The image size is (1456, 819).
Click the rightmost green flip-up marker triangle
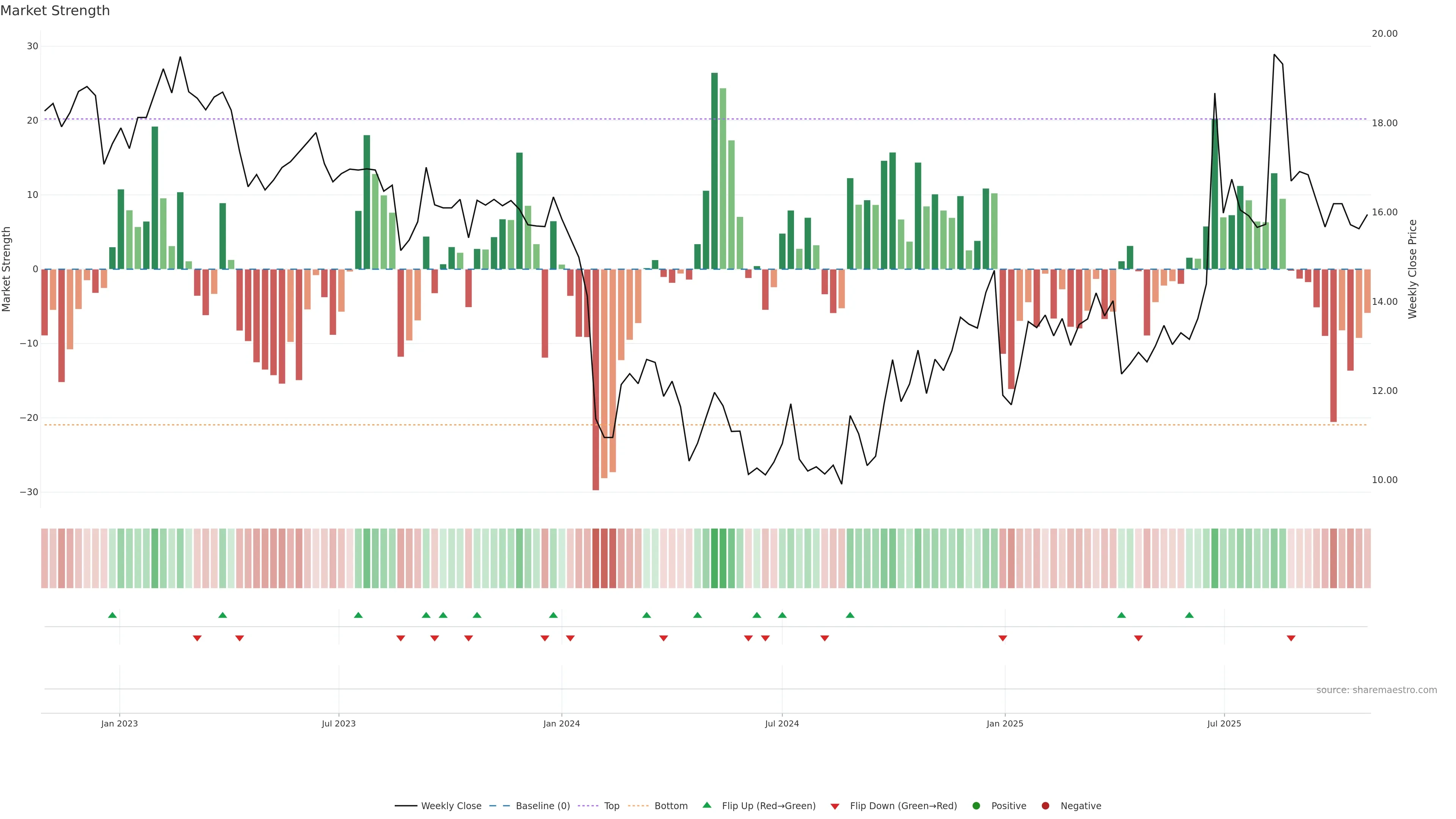tap(1189, 615)
